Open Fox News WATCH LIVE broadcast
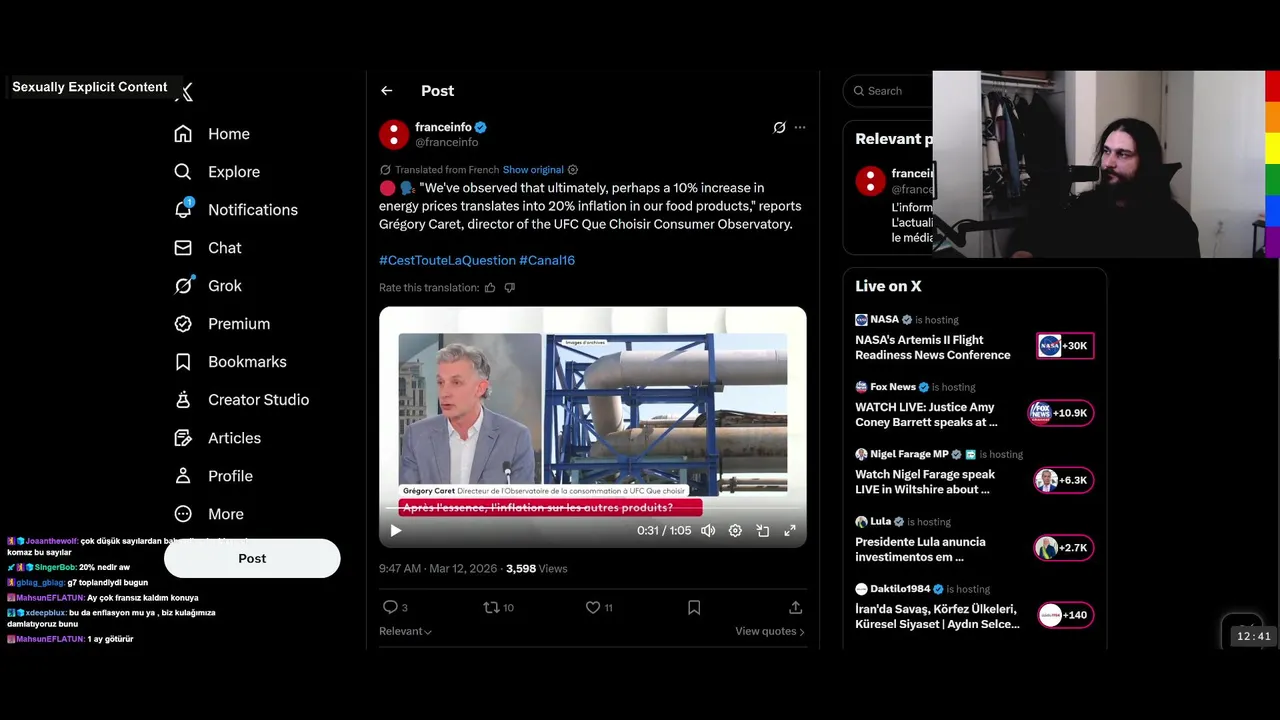 (926, 415)
